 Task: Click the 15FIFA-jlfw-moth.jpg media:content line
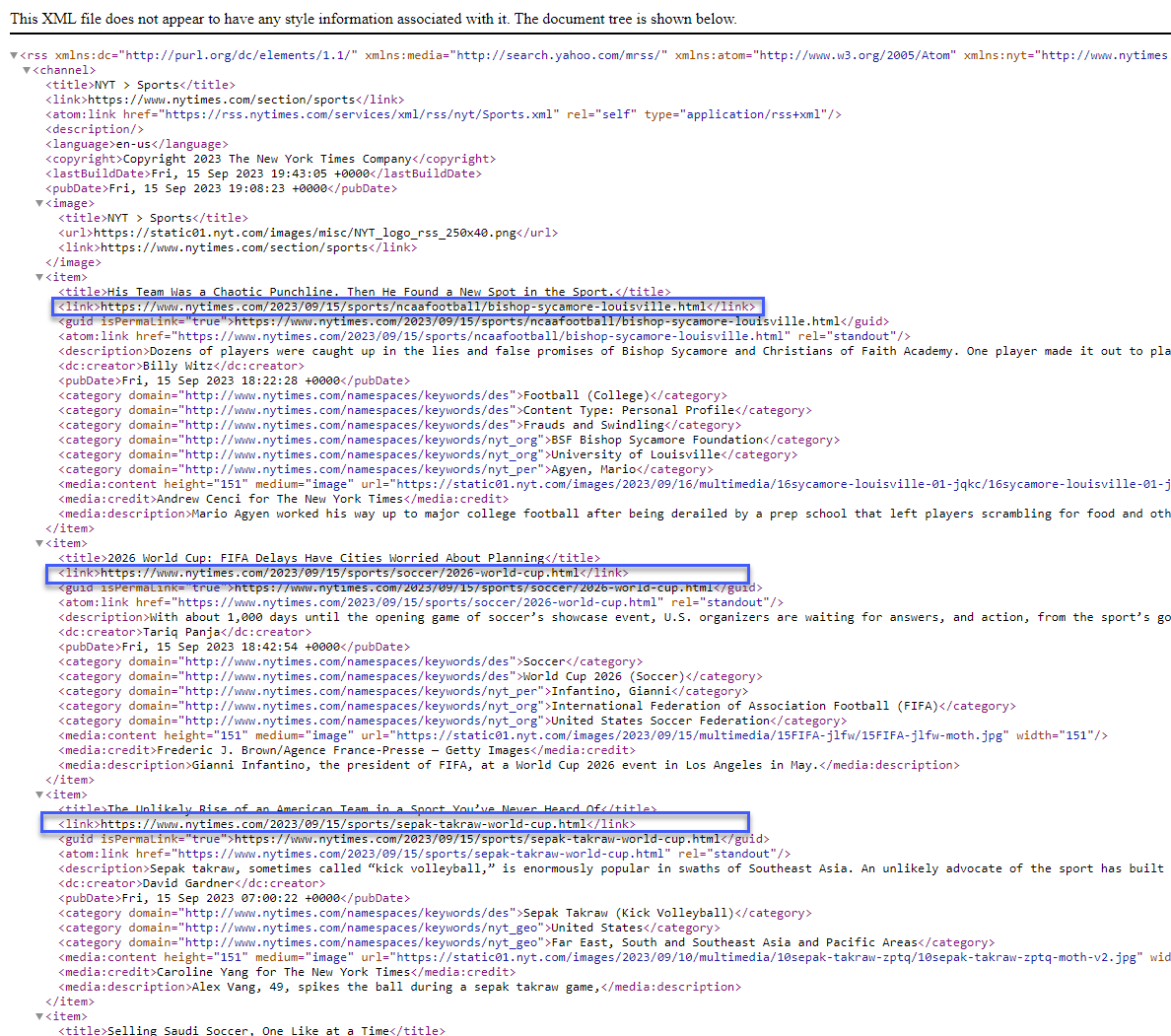tap(584, 735)
